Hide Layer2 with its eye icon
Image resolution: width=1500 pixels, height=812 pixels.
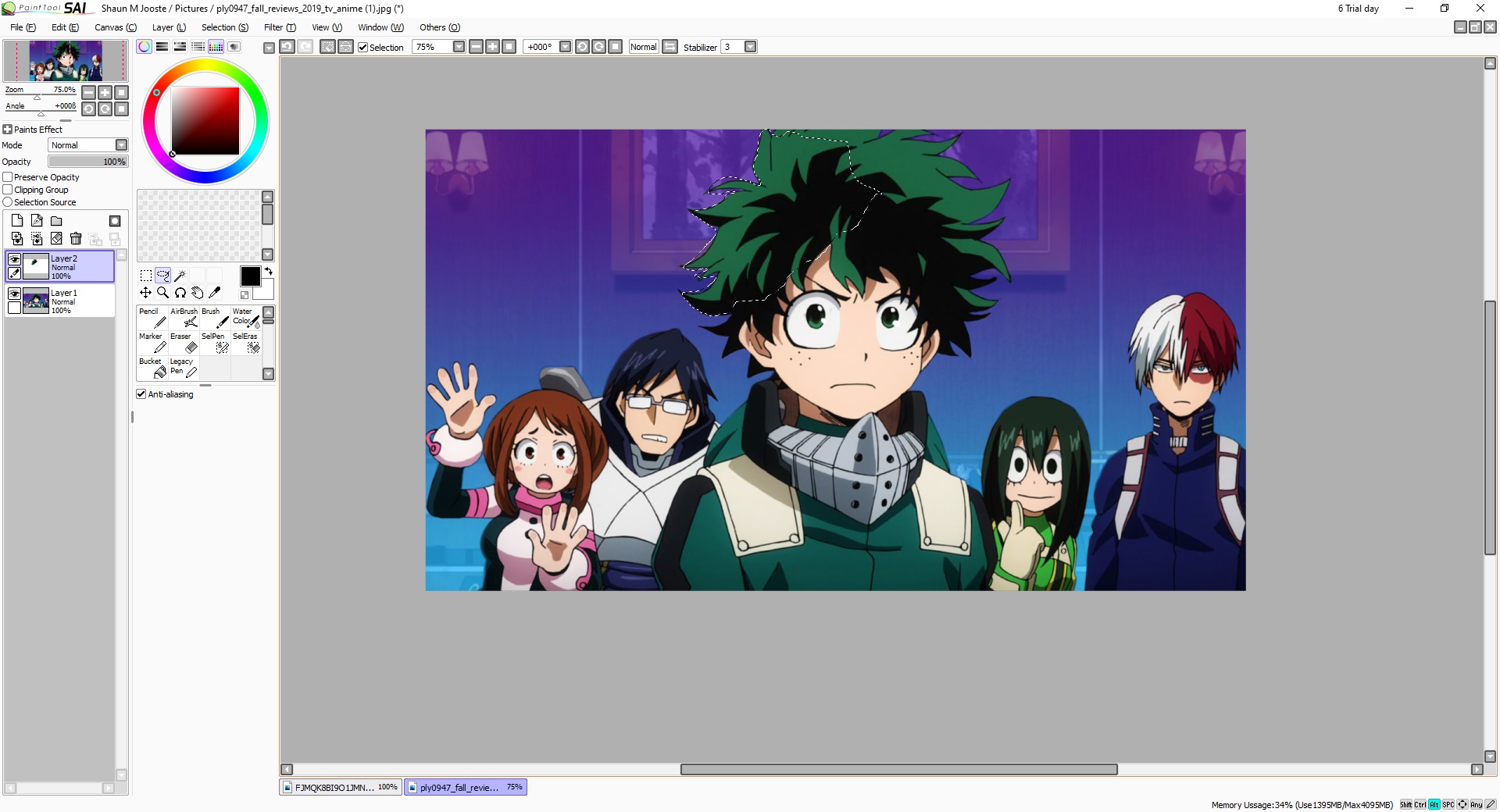14,259
